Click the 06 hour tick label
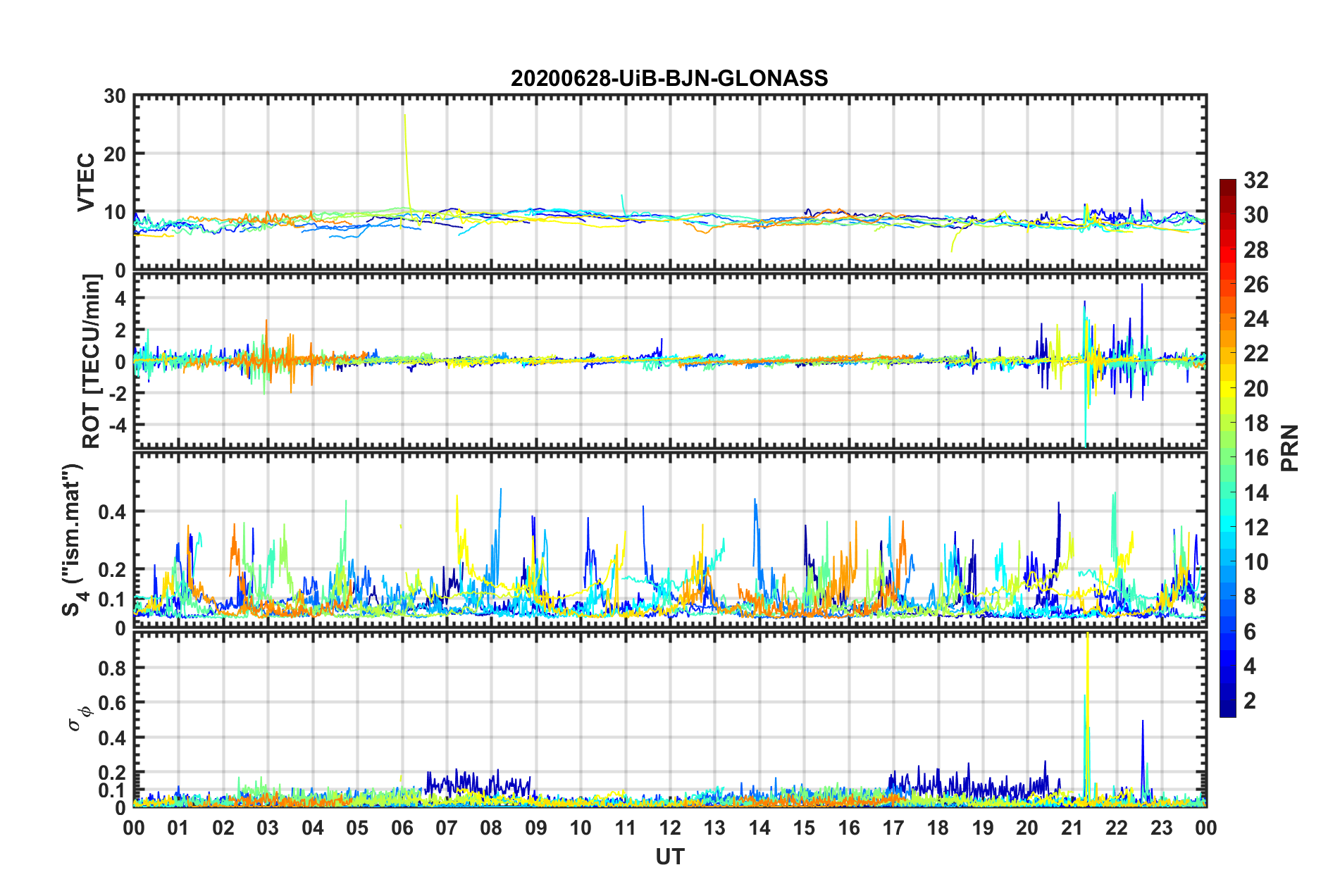This screenshot has height=896, width=1340. (402, 828)
